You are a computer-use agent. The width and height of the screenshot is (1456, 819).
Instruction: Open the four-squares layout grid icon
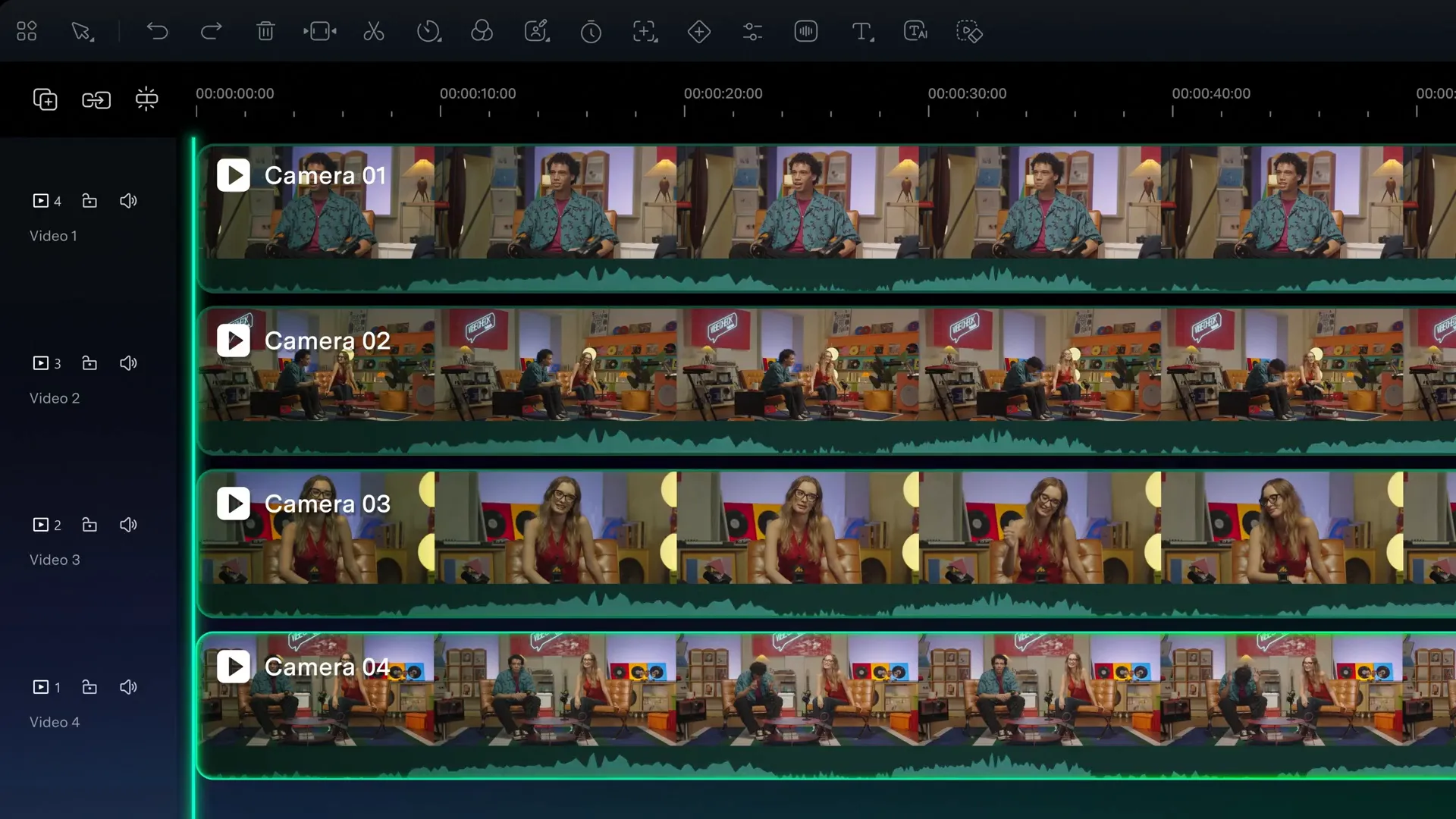pos(27,31)
